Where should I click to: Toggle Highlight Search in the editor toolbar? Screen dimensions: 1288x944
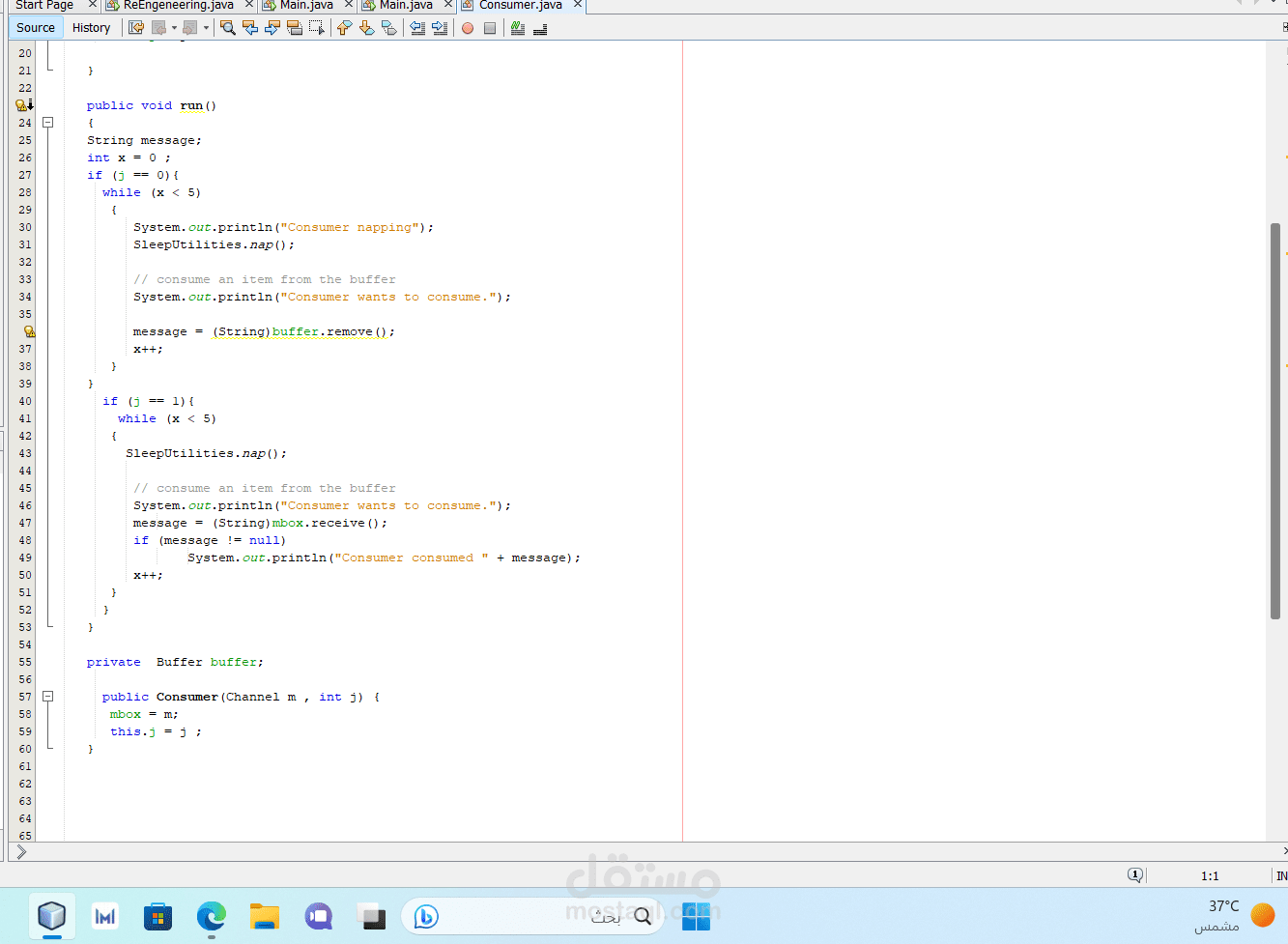tap(295, 28)
